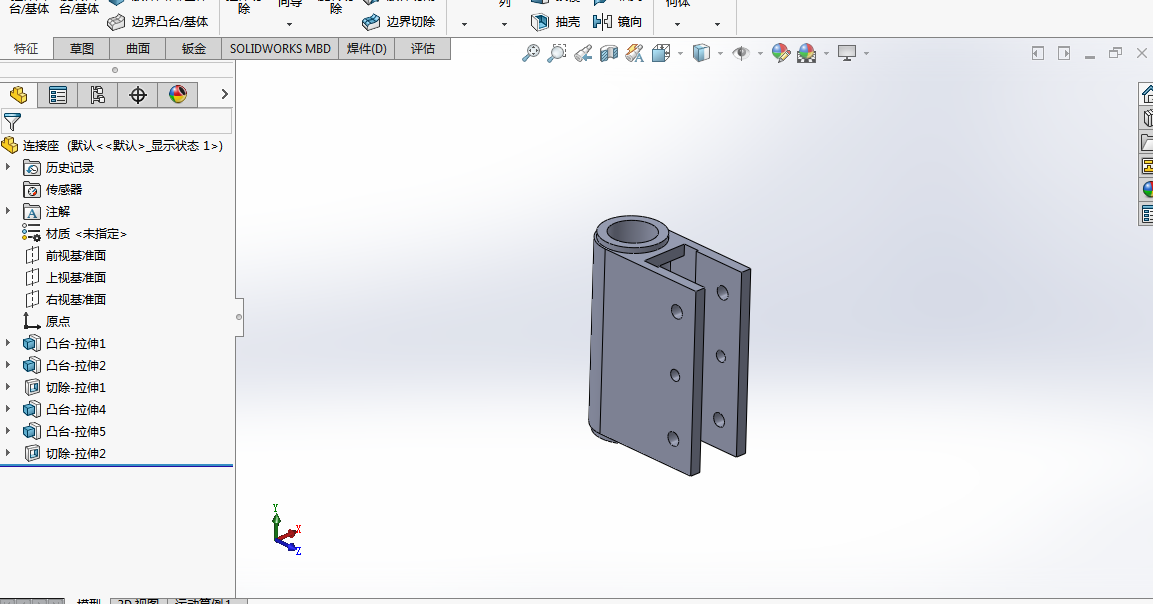
Task: Click next document window arrow
Action: pos(1064,53)
